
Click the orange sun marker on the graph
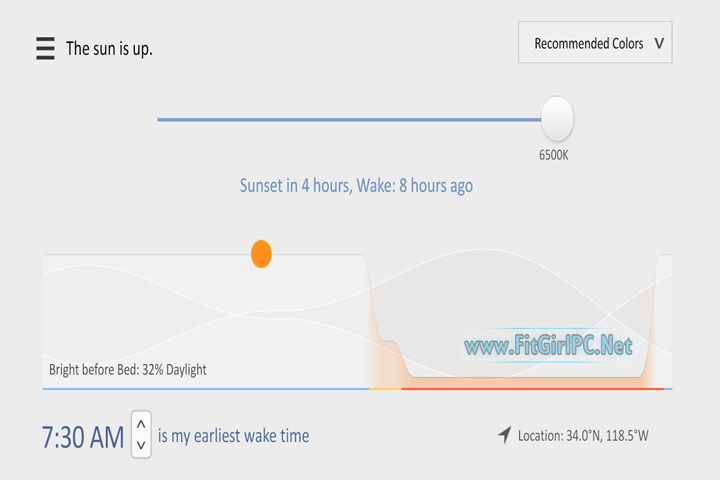(x=261, y=254)
